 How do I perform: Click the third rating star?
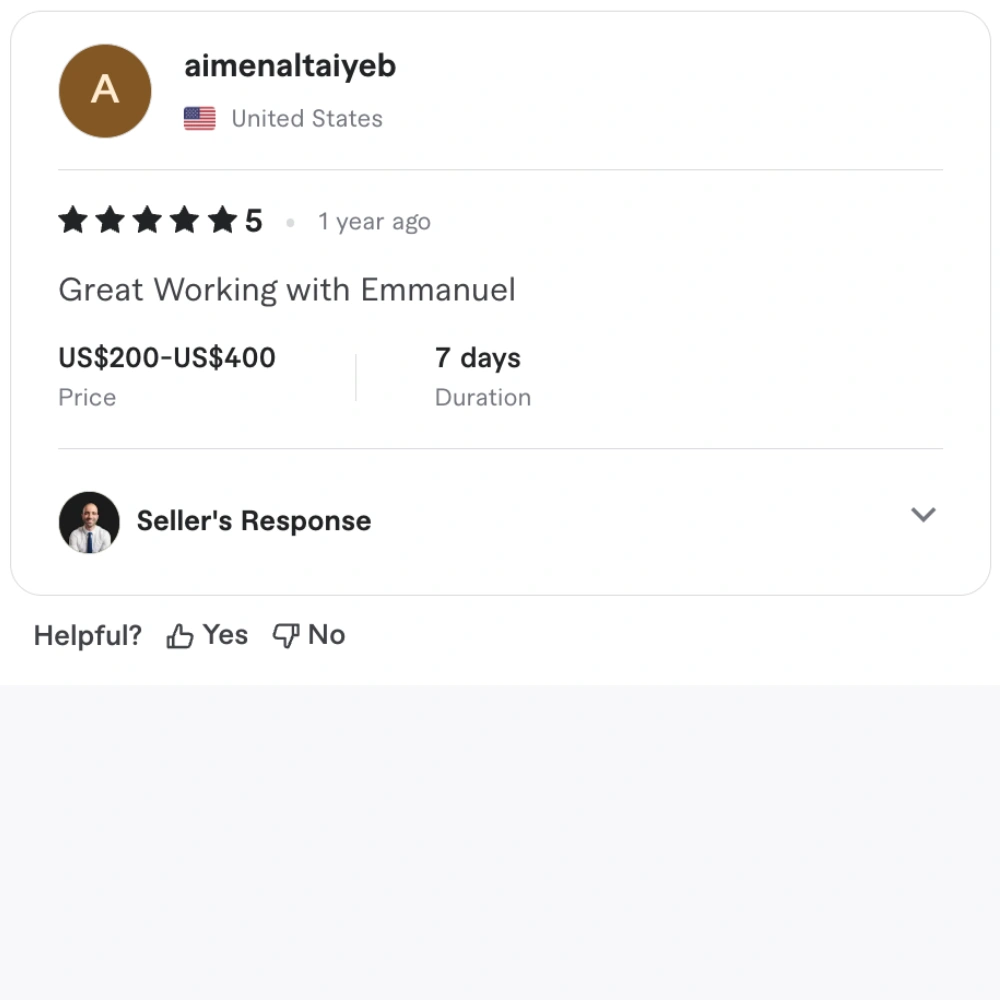coord(147,220)
